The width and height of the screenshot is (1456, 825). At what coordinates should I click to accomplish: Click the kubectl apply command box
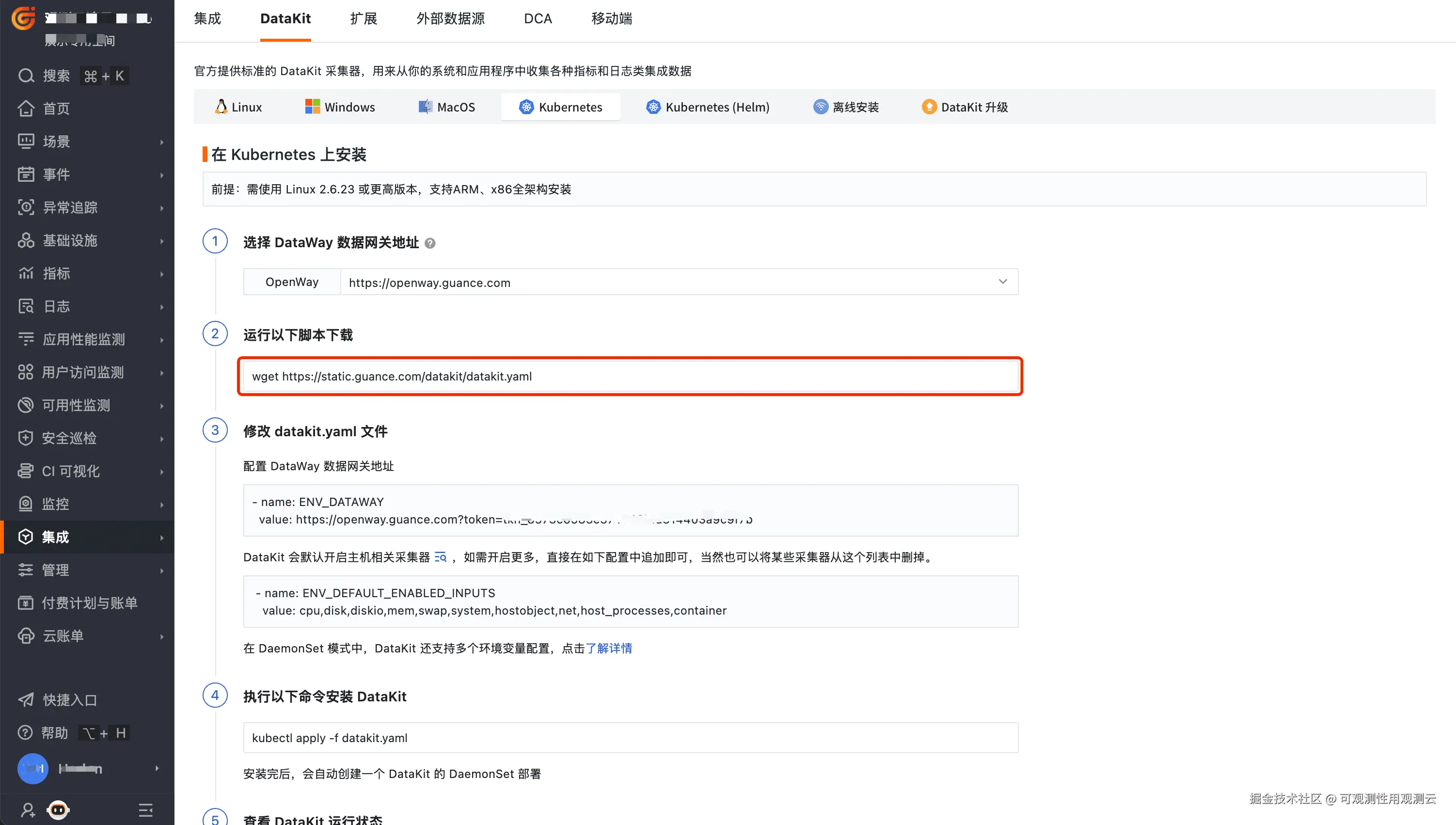pos(630,738)
